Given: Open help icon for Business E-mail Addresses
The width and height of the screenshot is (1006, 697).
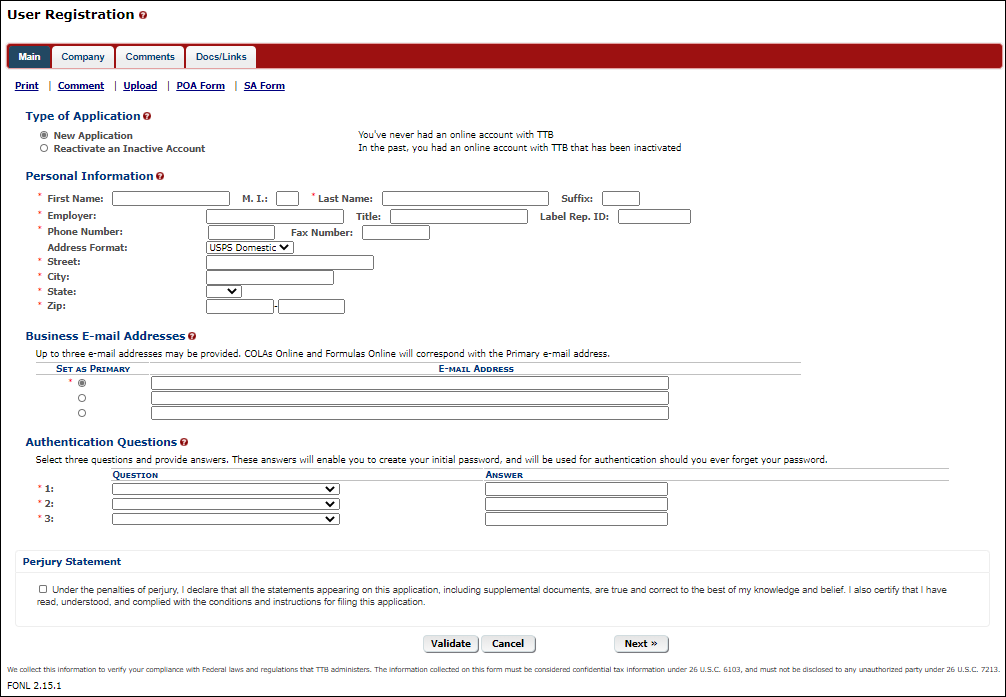Looking at the screenshot, I should [x=192, y=337].
